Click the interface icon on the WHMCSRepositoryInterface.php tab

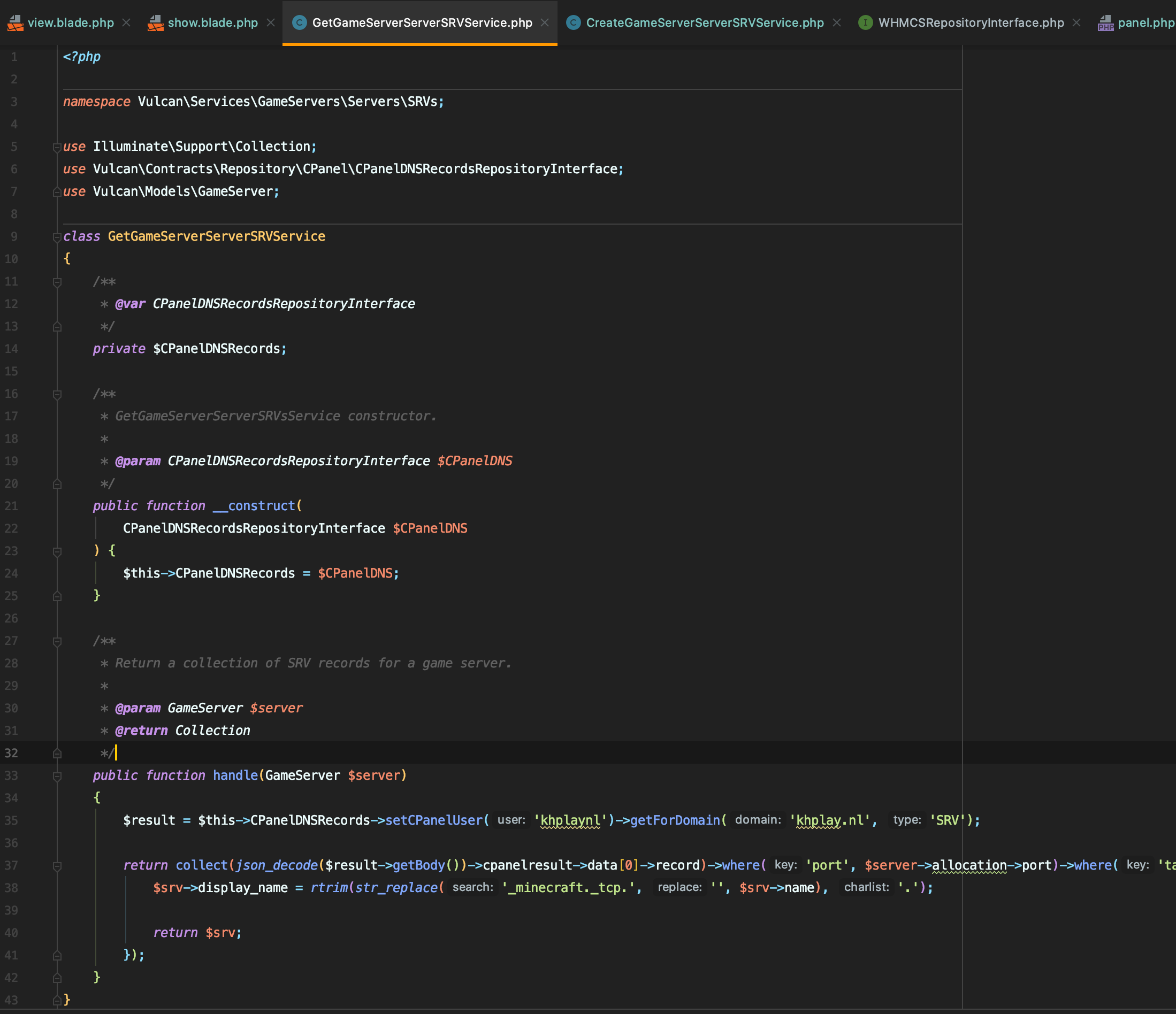(865, 22)
